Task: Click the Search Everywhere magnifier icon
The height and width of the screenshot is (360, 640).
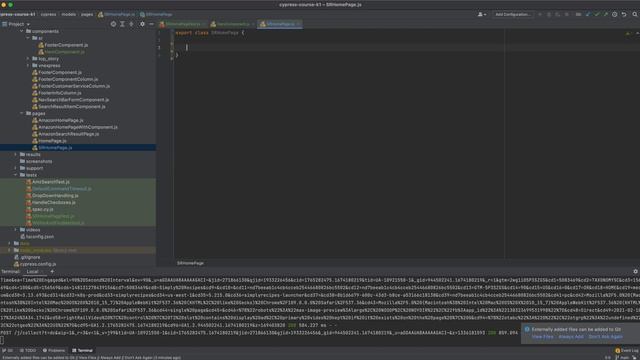Action: point(635,14)
